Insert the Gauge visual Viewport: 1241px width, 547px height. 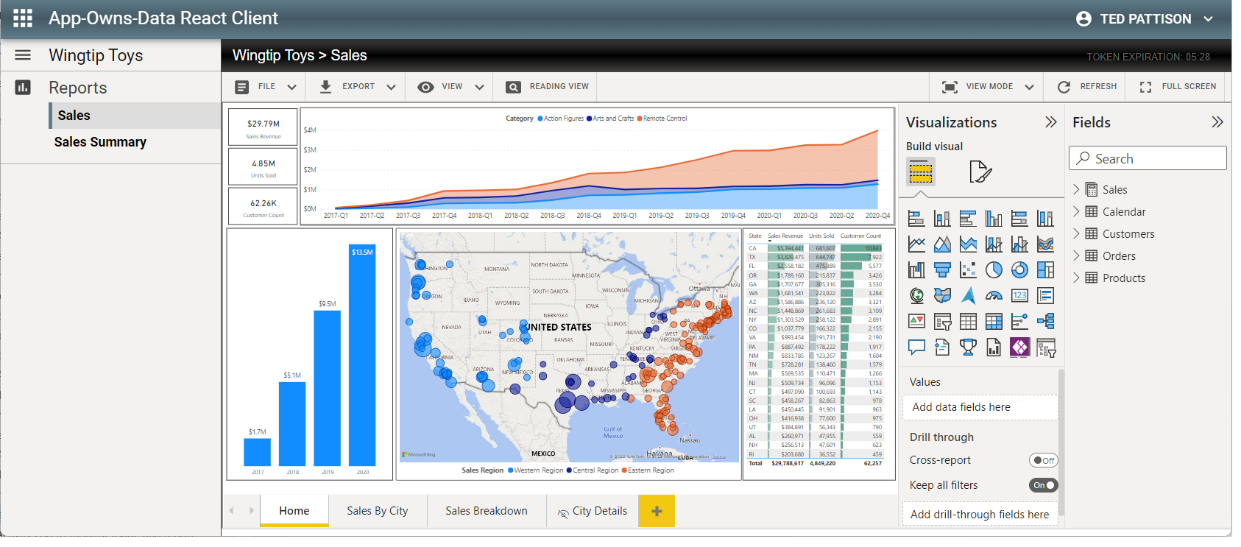click(994, 295)
